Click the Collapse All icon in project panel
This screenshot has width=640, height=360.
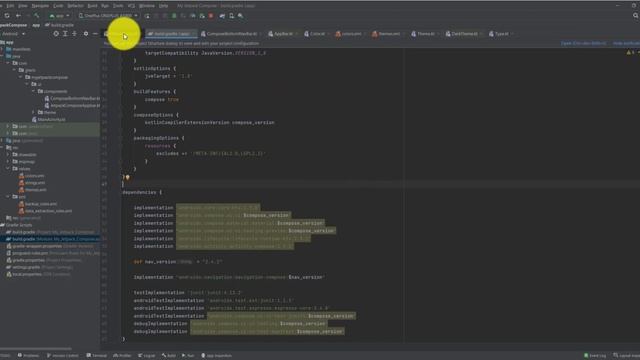74,34
